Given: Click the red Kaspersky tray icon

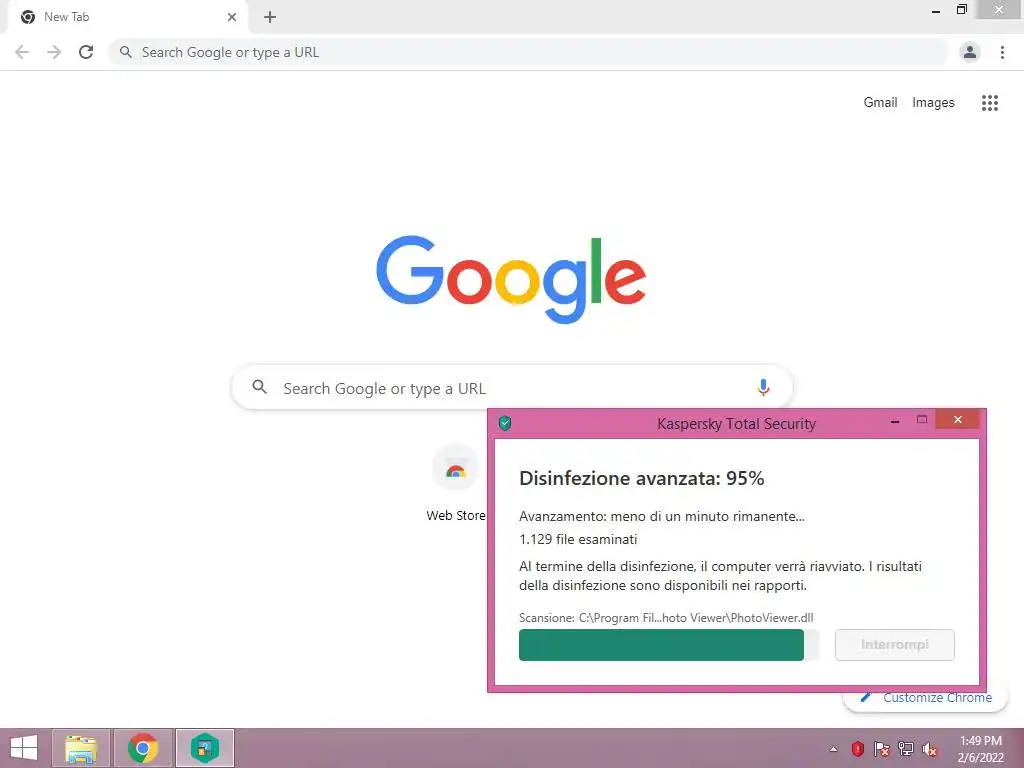Looking at the screenshot, I should (858, 749).
